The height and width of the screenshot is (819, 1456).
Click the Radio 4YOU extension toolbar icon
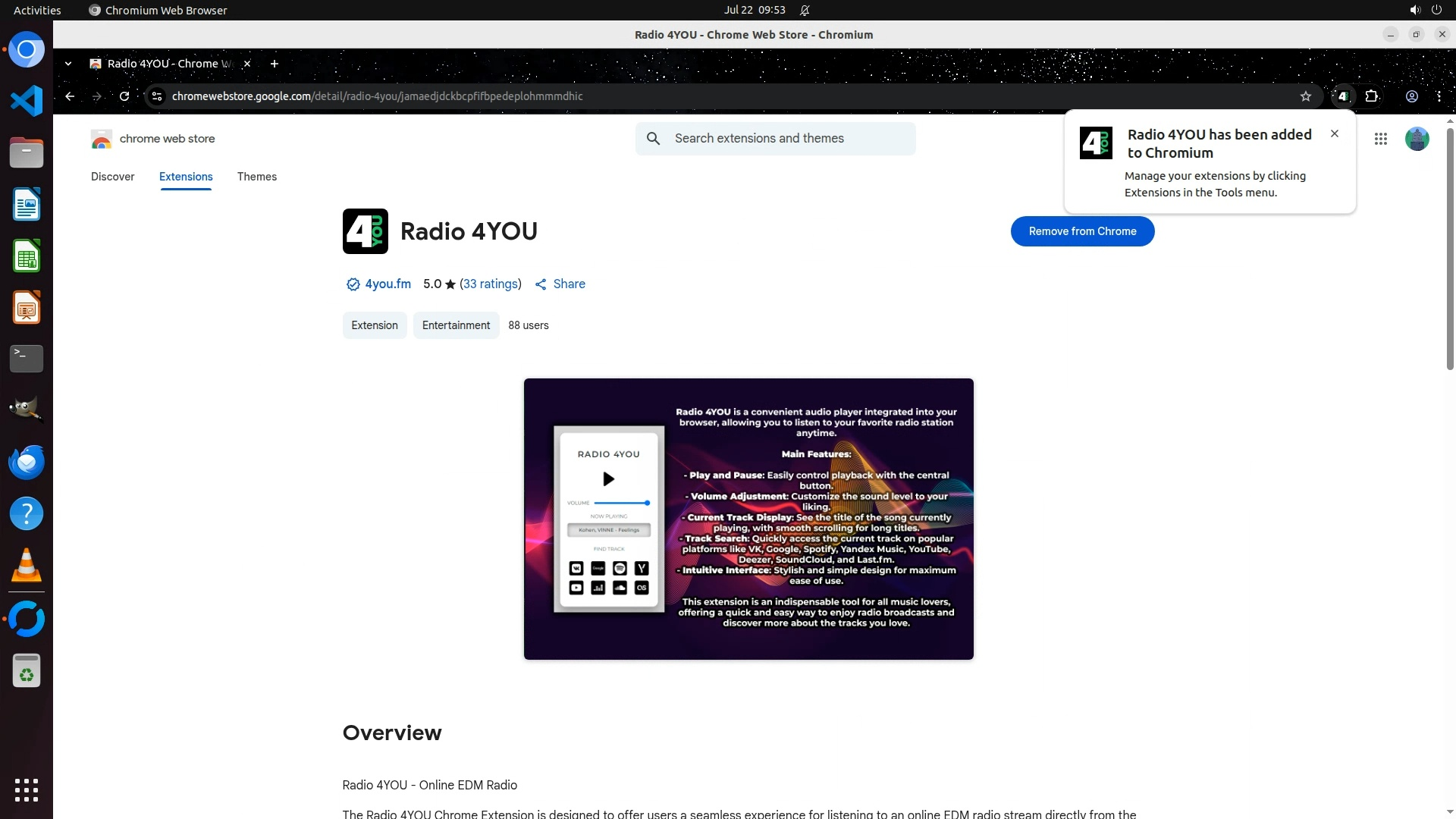pyautogui.click(x=1343, y=96)
